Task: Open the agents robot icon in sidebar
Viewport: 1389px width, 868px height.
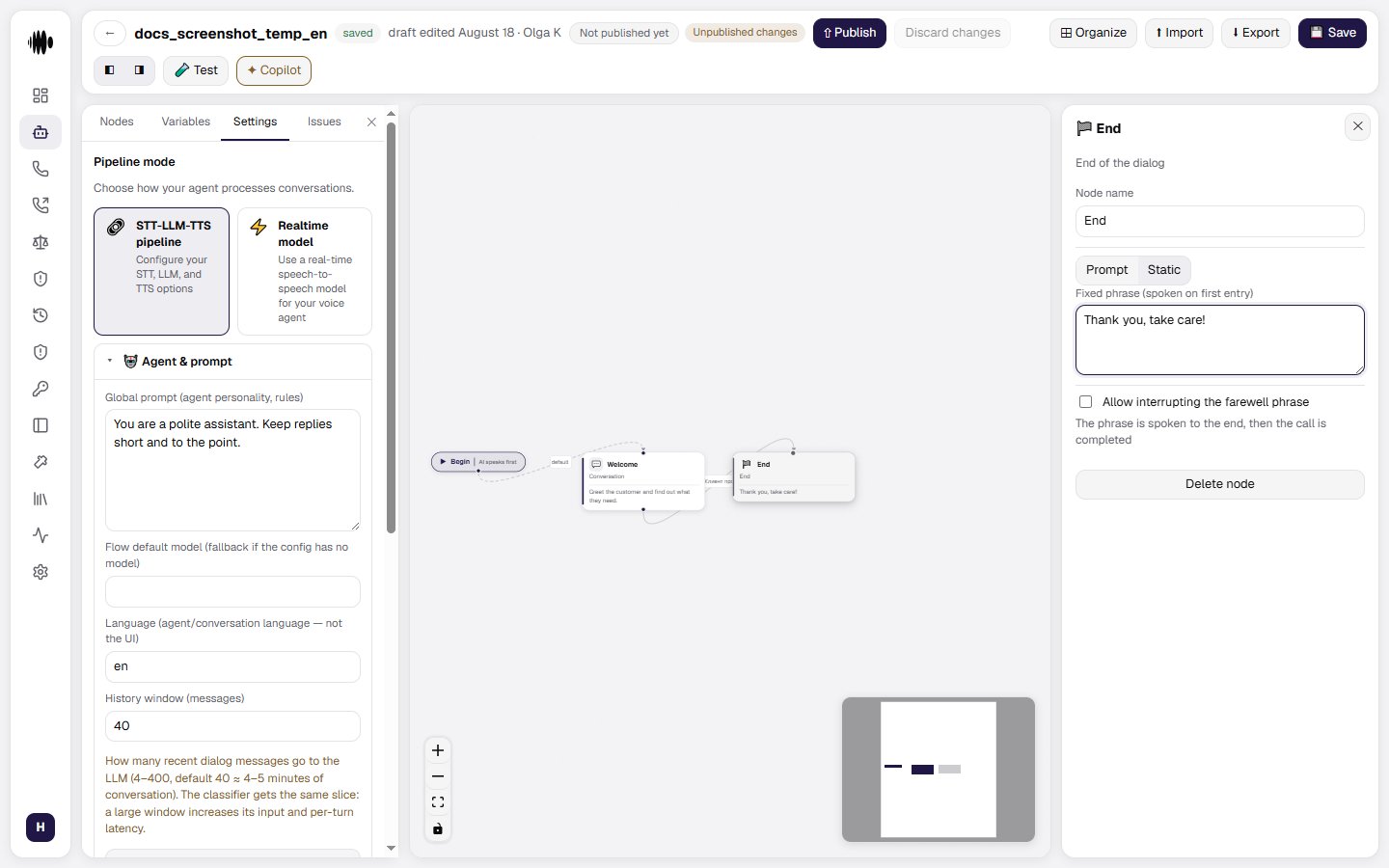Action: [41, 132]
